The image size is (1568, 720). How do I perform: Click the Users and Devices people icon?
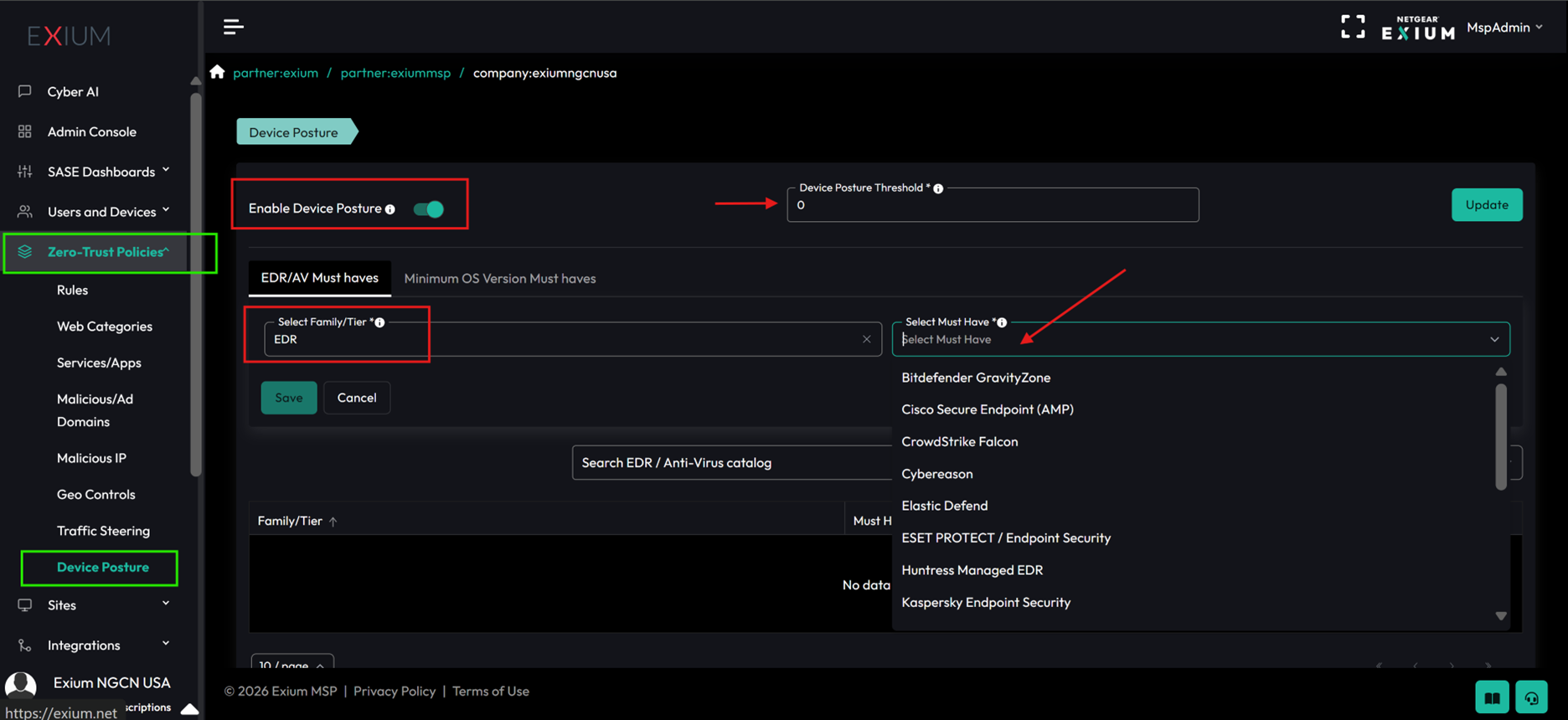point(25,212)
